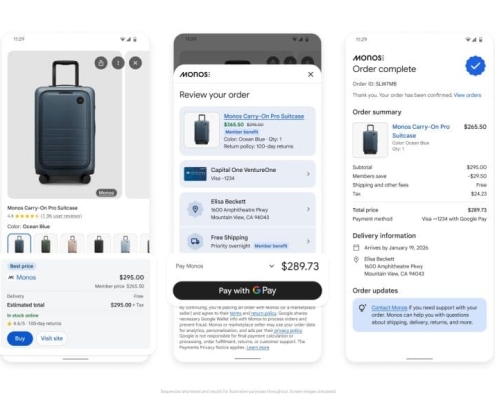Open the Pay Monos total dropdown arrow
The image size is (495, 400).
coord(272,266)
